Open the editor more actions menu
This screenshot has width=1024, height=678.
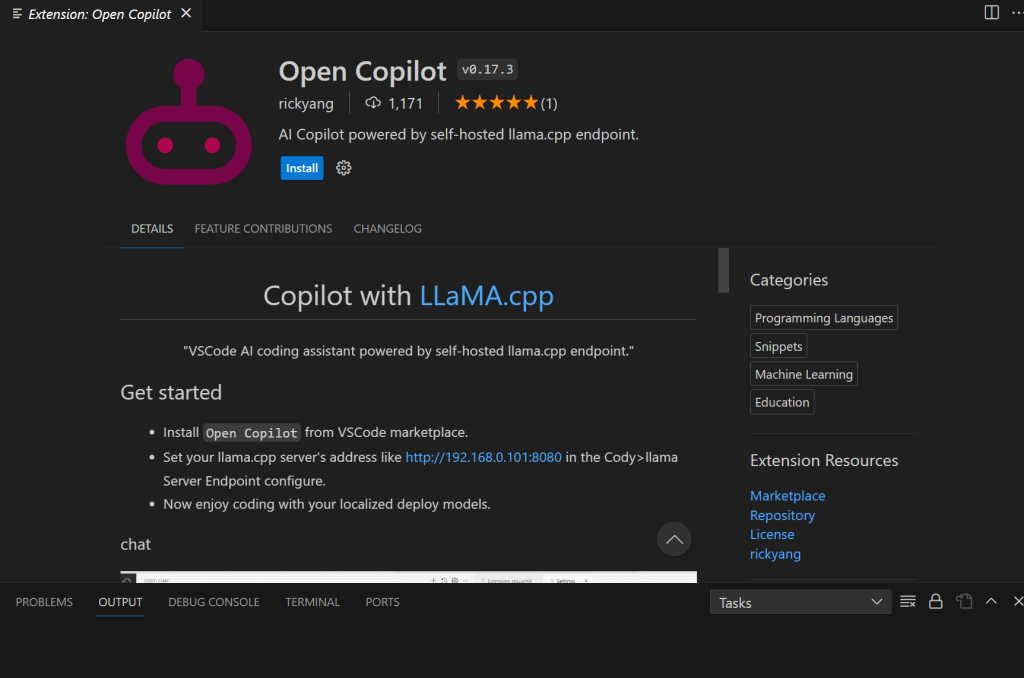(1017, 12)
